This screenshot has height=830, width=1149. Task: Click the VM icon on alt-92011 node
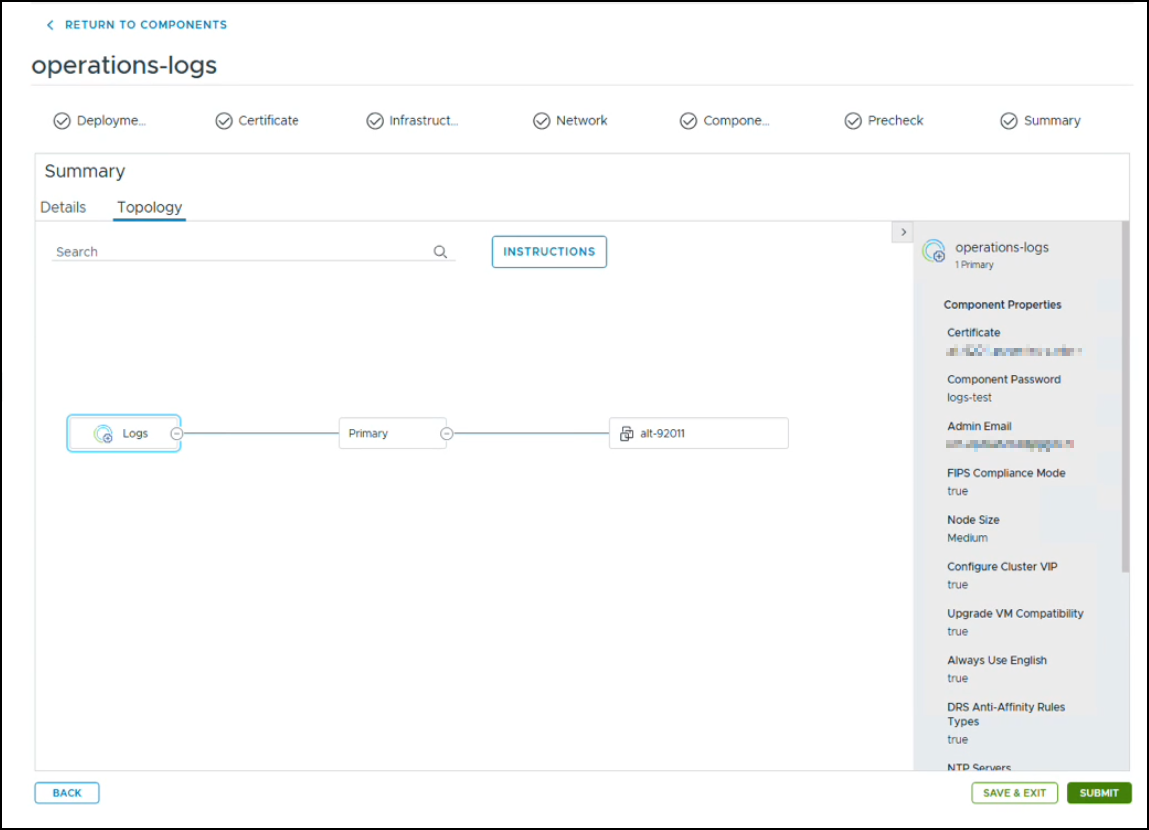tap(627, 434)
